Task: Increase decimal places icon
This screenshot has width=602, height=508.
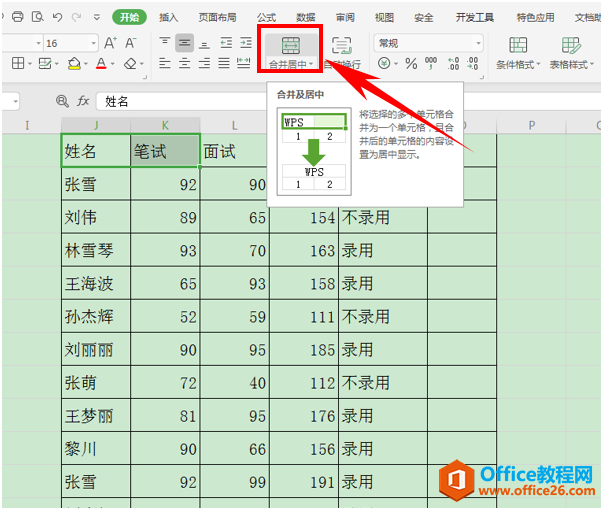Action: tap(453, 63)
